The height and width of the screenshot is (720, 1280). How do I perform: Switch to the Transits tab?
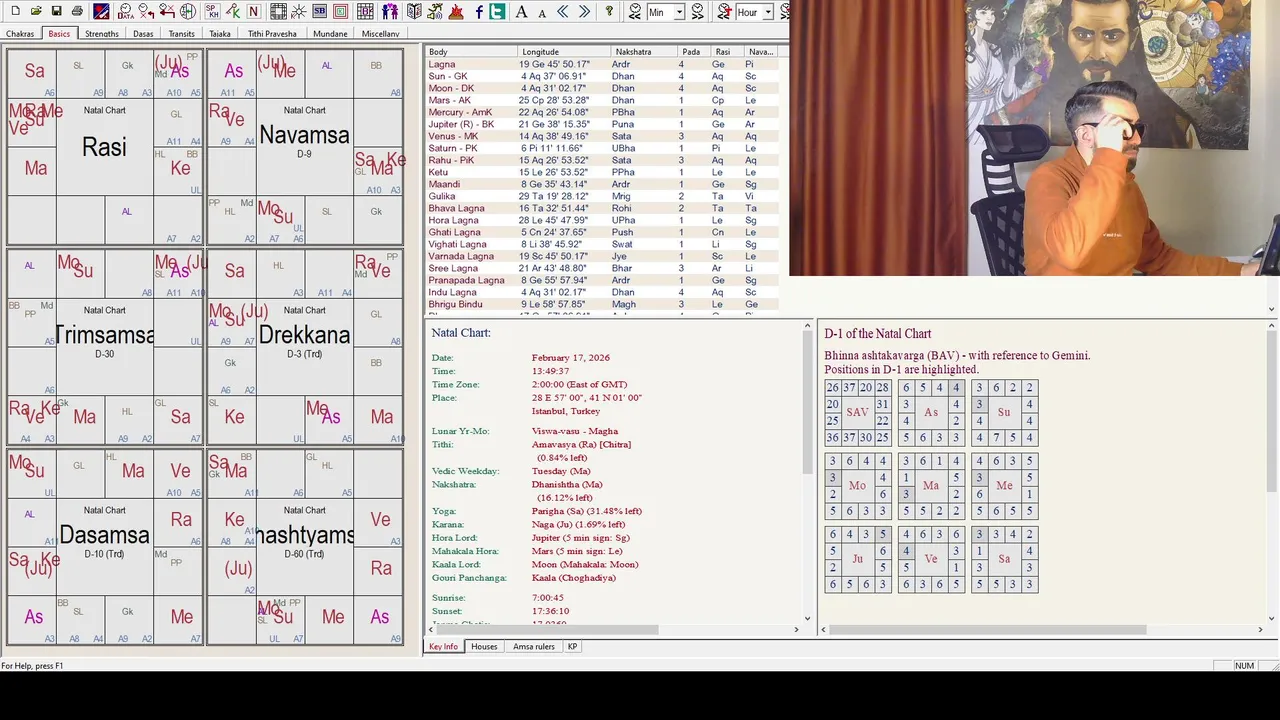[x=182, y=33]
